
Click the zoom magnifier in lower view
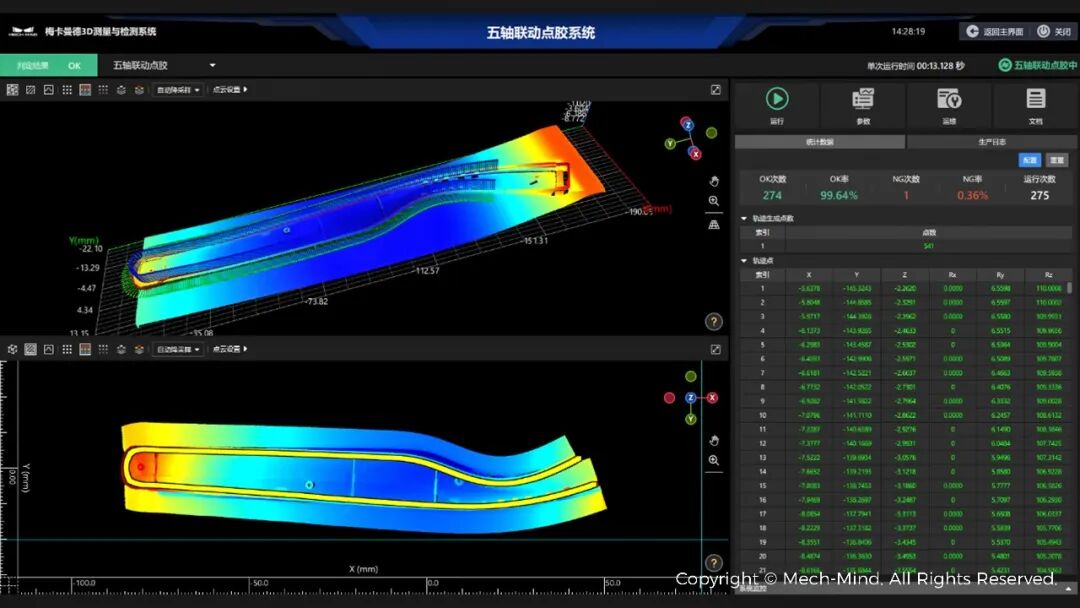point(714,461)
